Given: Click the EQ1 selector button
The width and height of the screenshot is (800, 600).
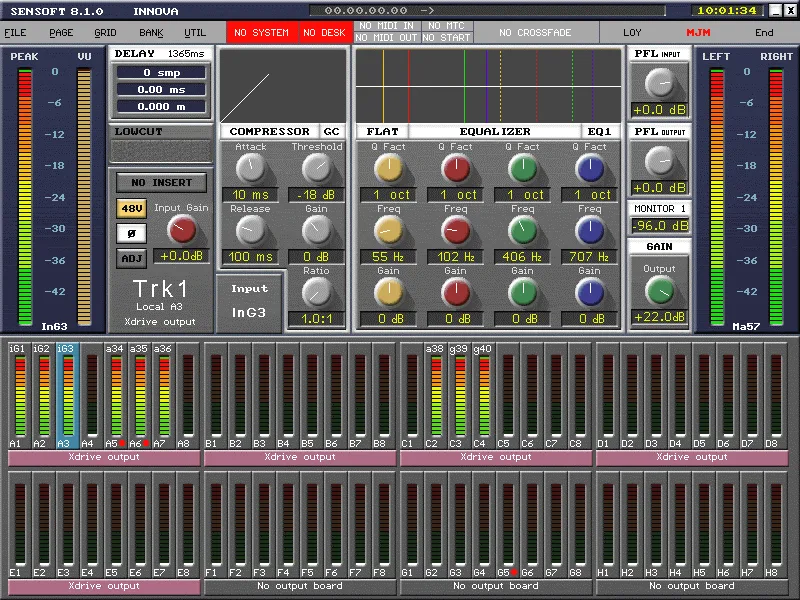Looking at the screenshot, I should pyautogui.click(x=599, y=132).
